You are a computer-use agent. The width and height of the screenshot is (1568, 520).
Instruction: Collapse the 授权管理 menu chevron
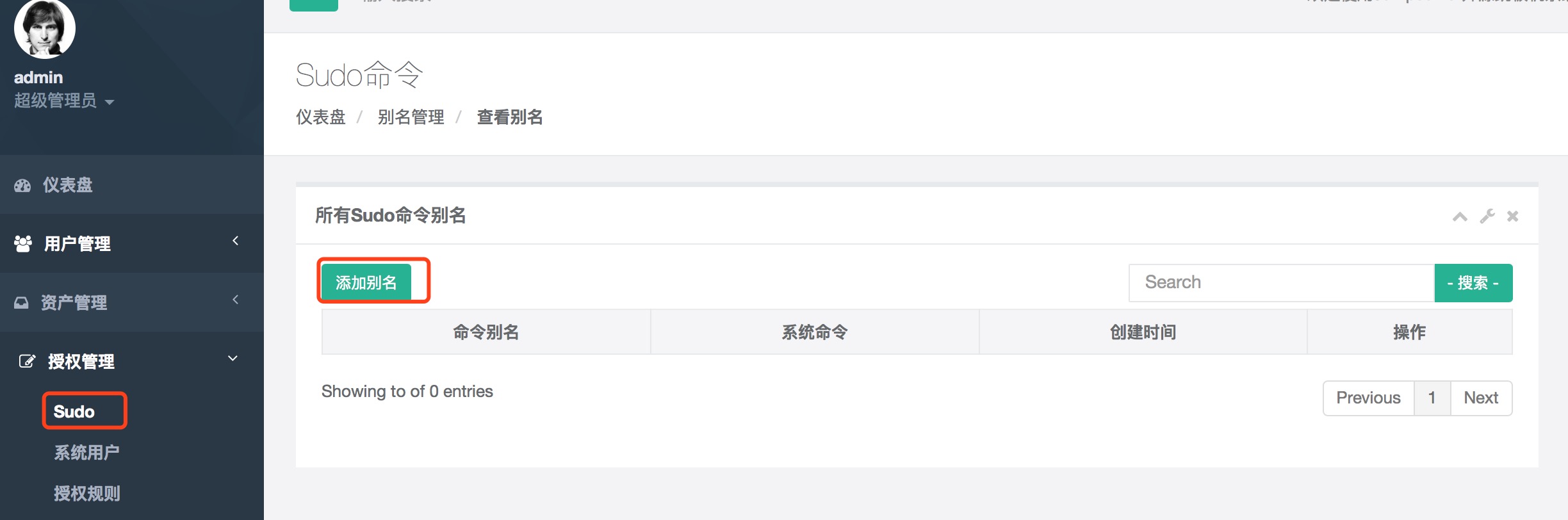(233, 359)
